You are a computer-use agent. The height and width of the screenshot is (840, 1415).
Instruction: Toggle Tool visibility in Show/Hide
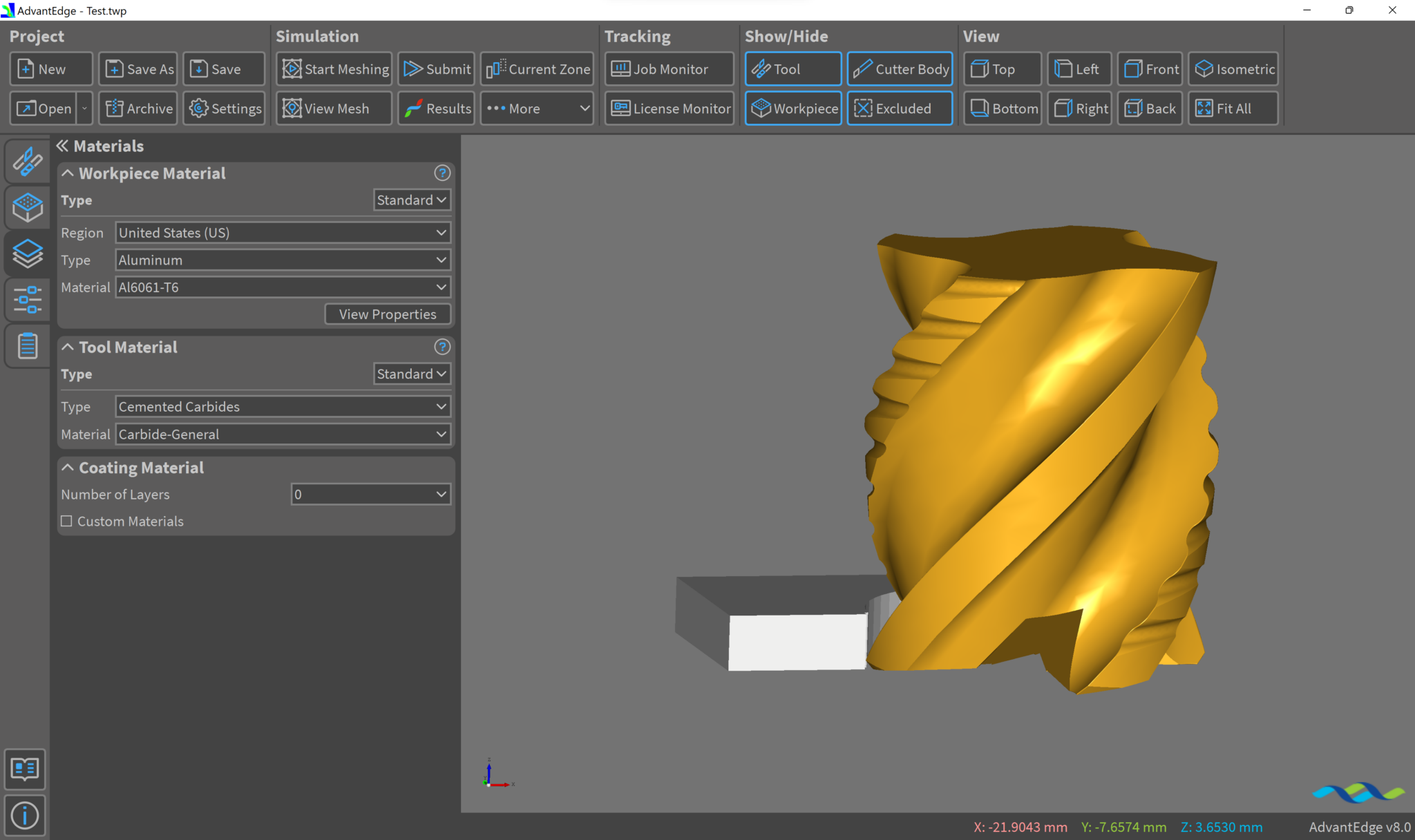pyautogui.click(x=792, y=69)
